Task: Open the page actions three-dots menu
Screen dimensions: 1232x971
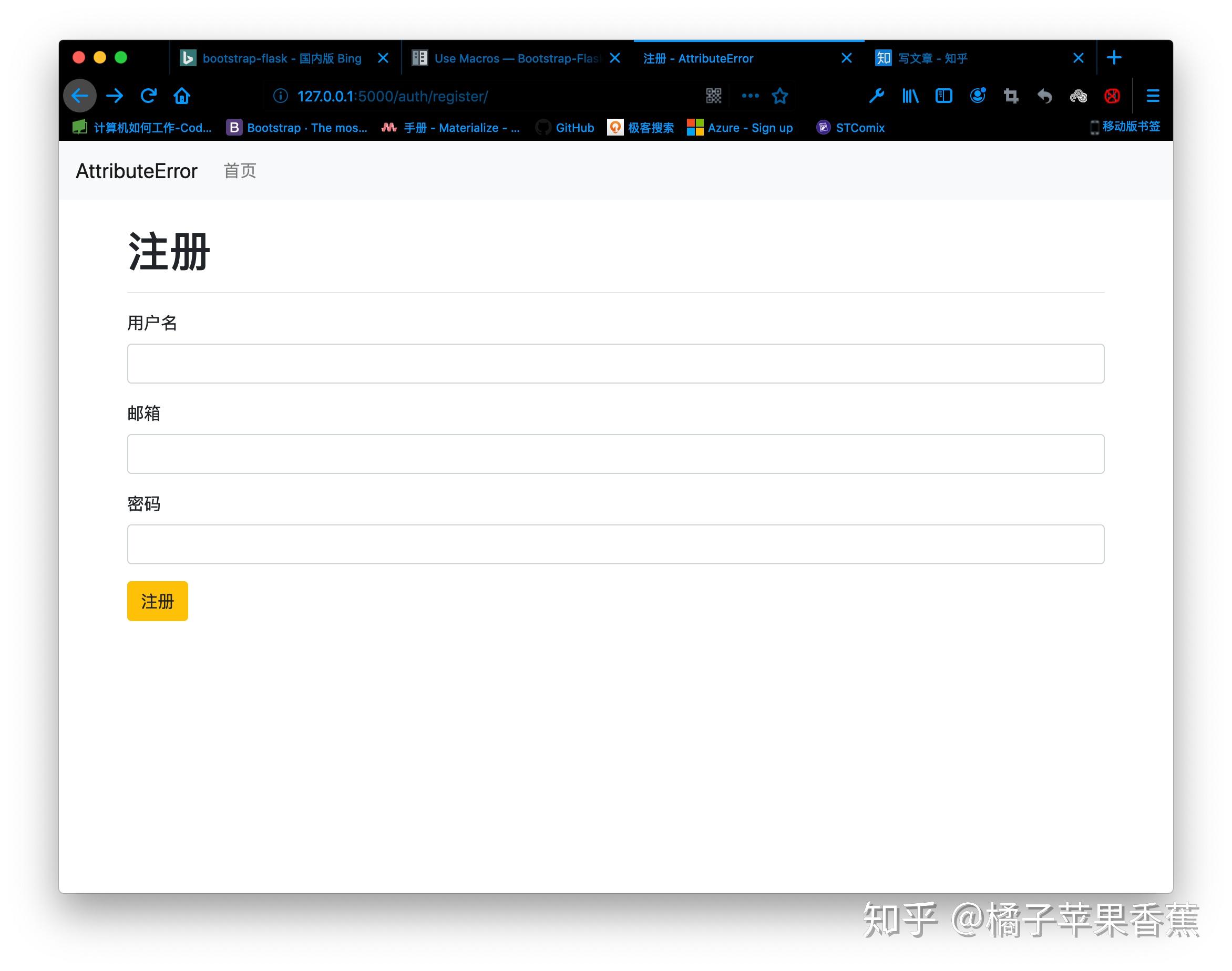Action: pos(751,96)
